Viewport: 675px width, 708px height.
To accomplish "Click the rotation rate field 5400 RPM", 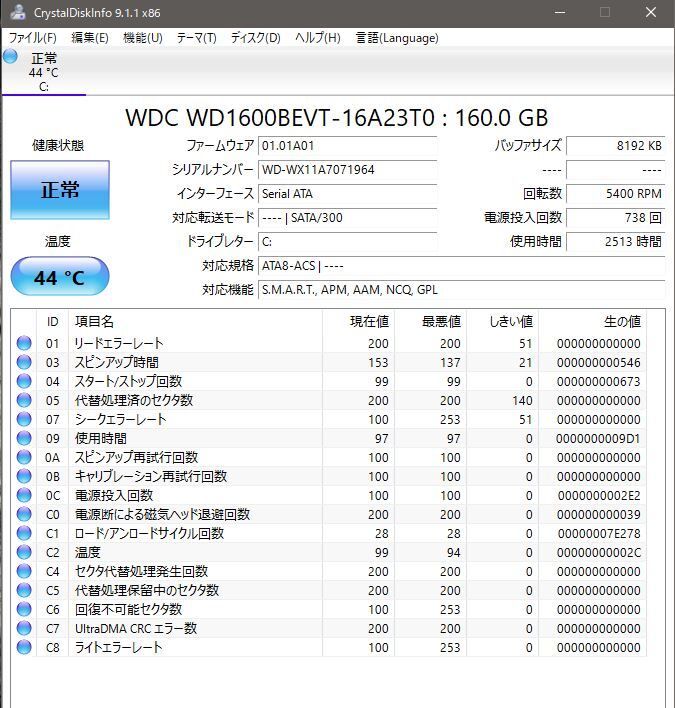I will point(615,194).
